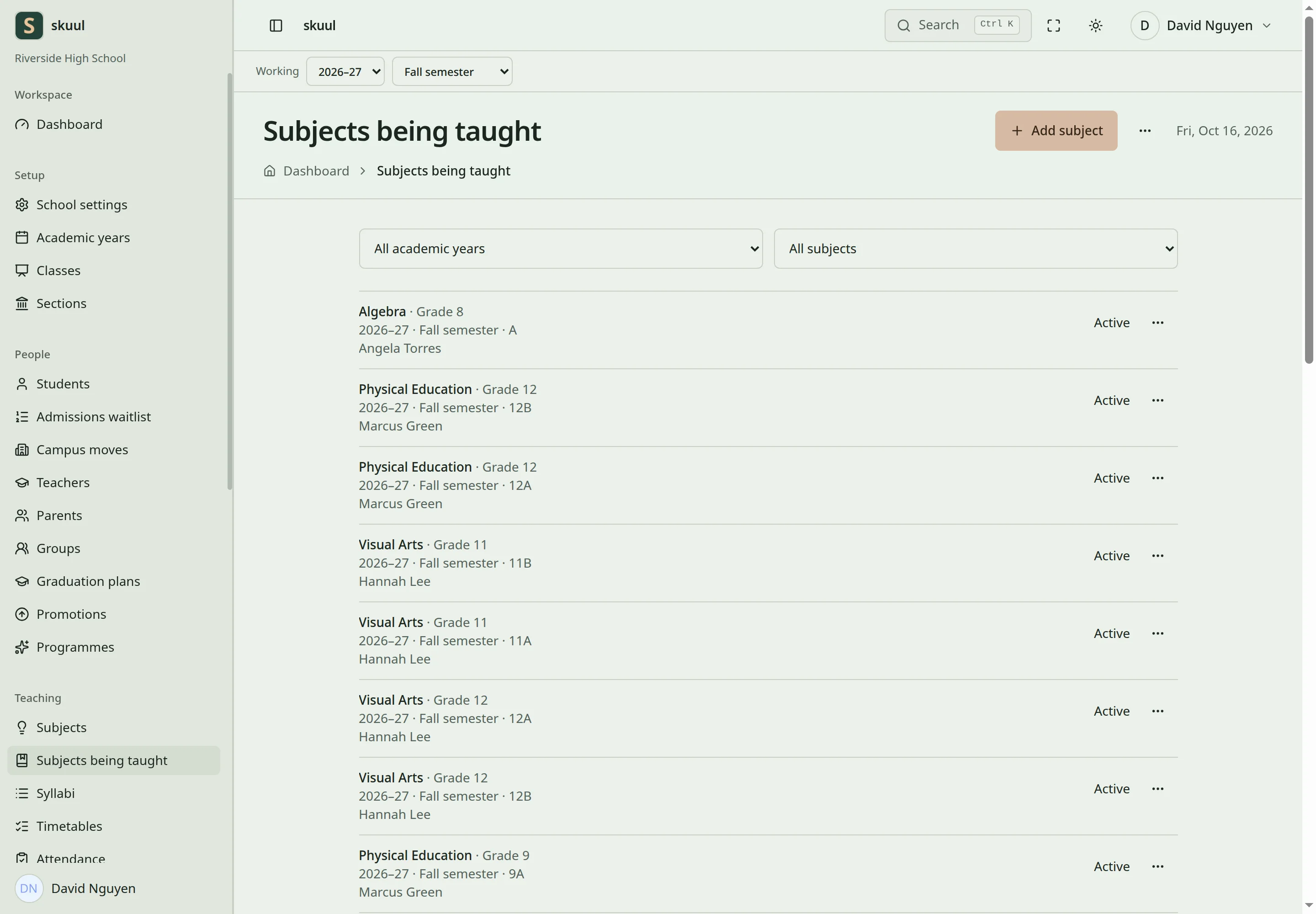Open the Promotions page
Viewport: 1316px width, 914px height.
coord(113,614)
